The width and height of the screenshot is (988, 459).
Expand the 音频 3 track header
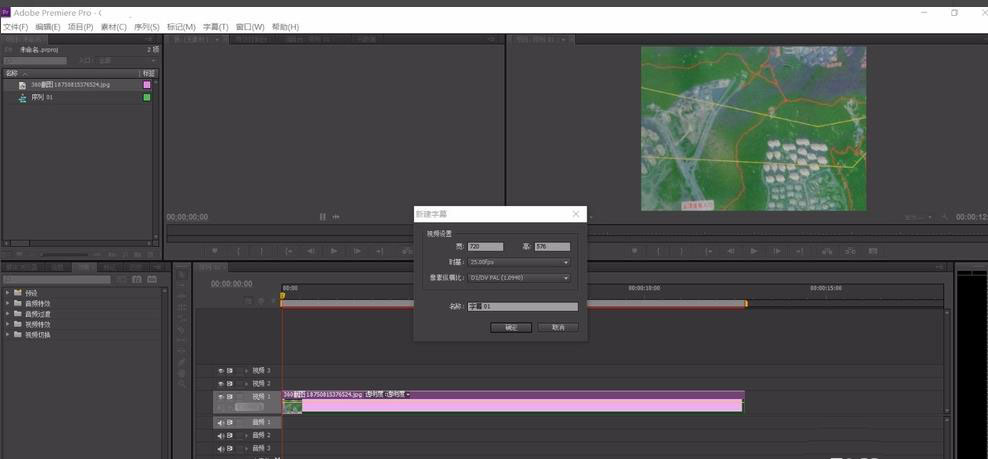pos(246,448)
